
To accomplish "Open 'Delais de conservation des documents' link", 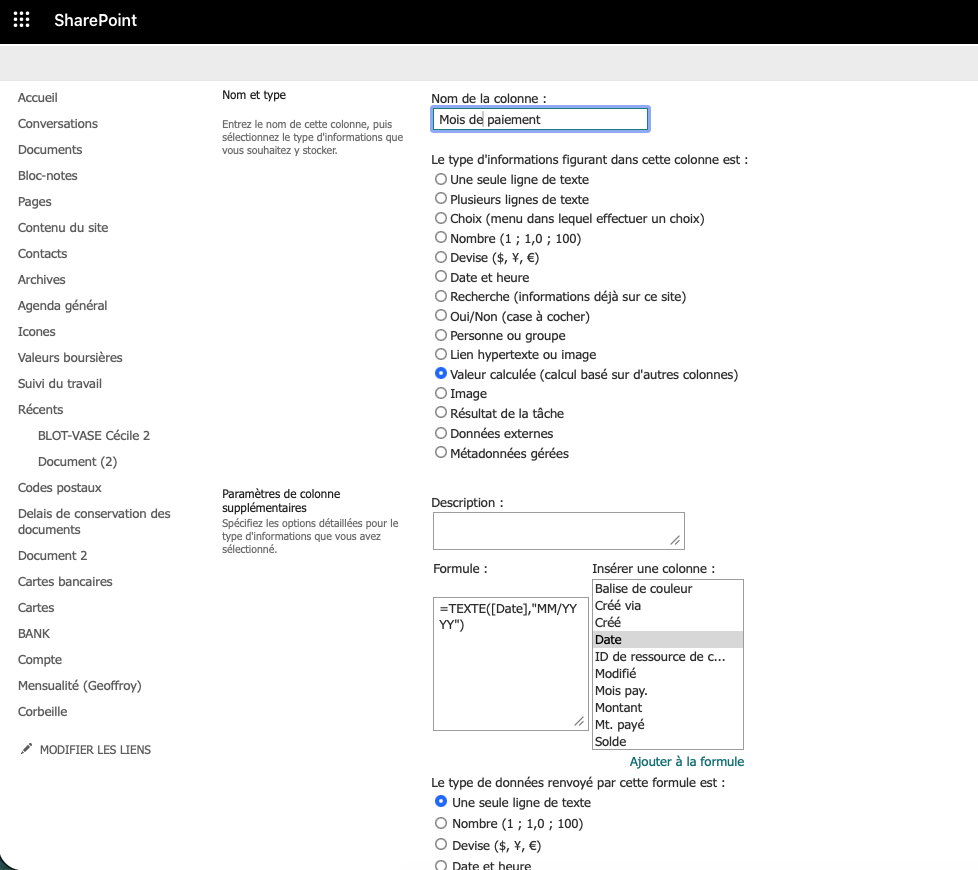I will click(x=94, y=521).
